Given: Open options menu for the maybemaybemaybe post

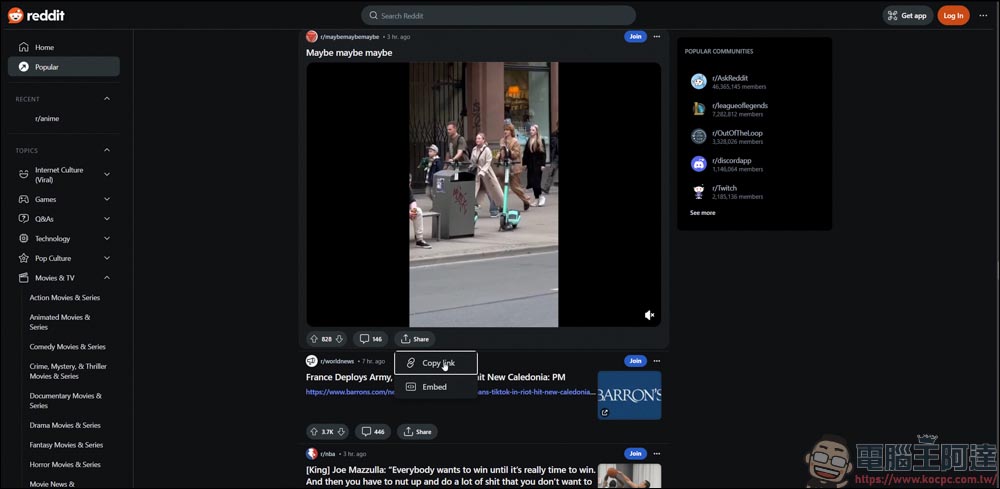Looking at the screenshot, I should [657, 37].
